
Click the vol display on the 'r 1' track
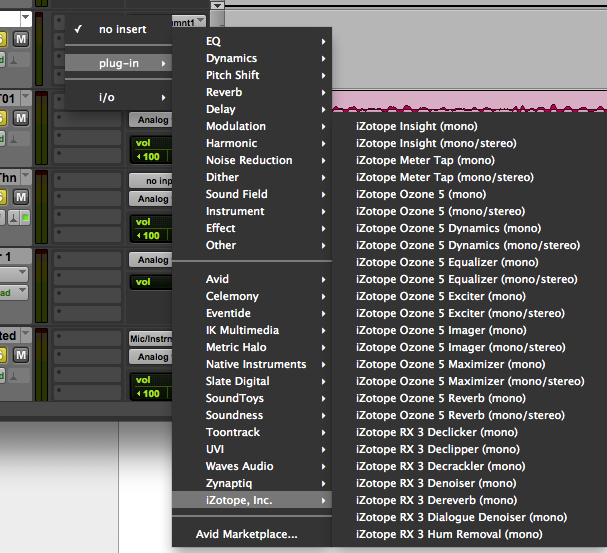pyautogui.click(x=151, y=282)
